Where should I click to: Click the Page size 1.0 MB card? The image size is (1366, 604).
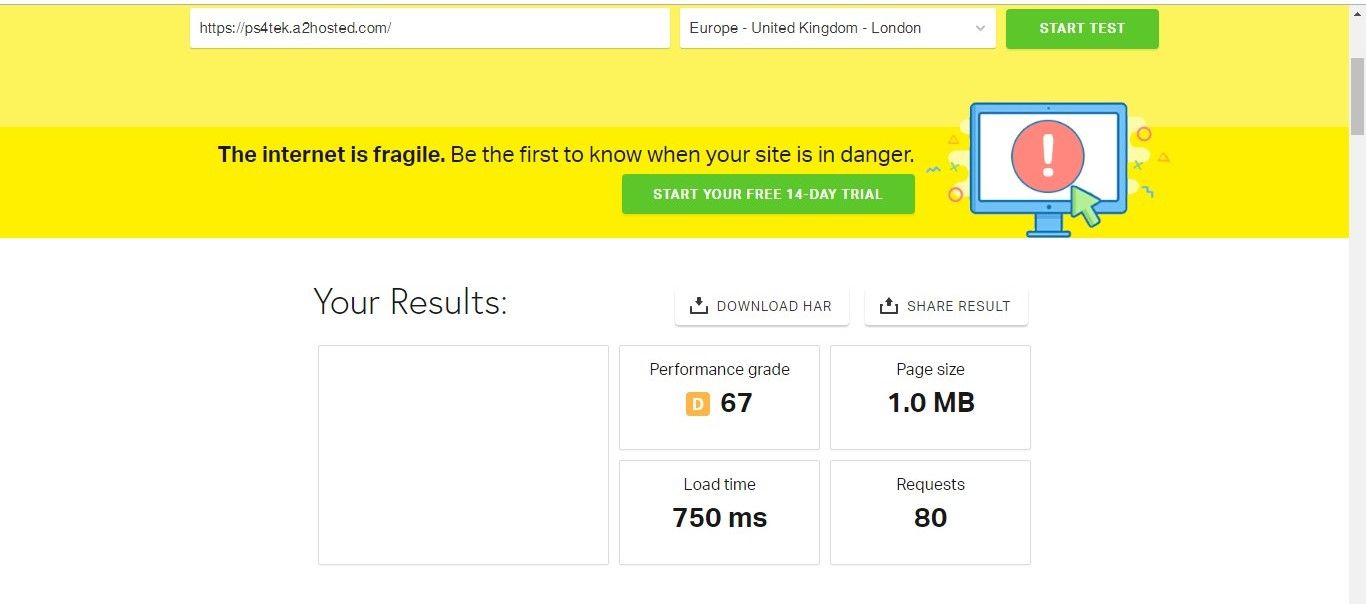click(930, 397)
